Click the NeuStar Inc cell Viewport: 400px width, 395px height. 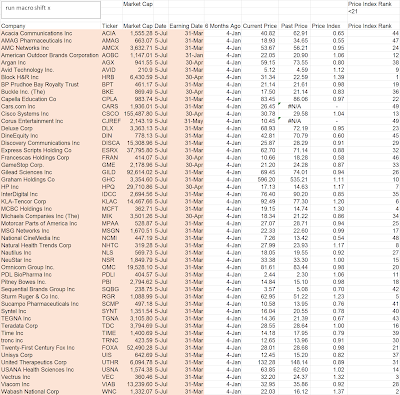coord(51,260)
